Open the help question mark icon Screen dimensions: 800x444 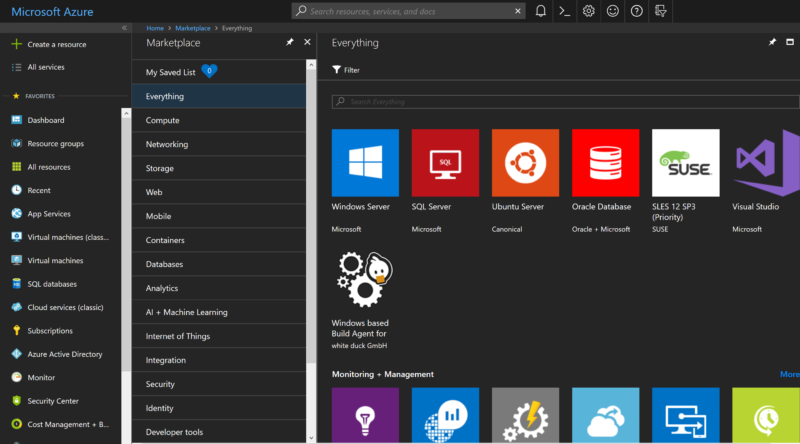(x=636, y=11)
